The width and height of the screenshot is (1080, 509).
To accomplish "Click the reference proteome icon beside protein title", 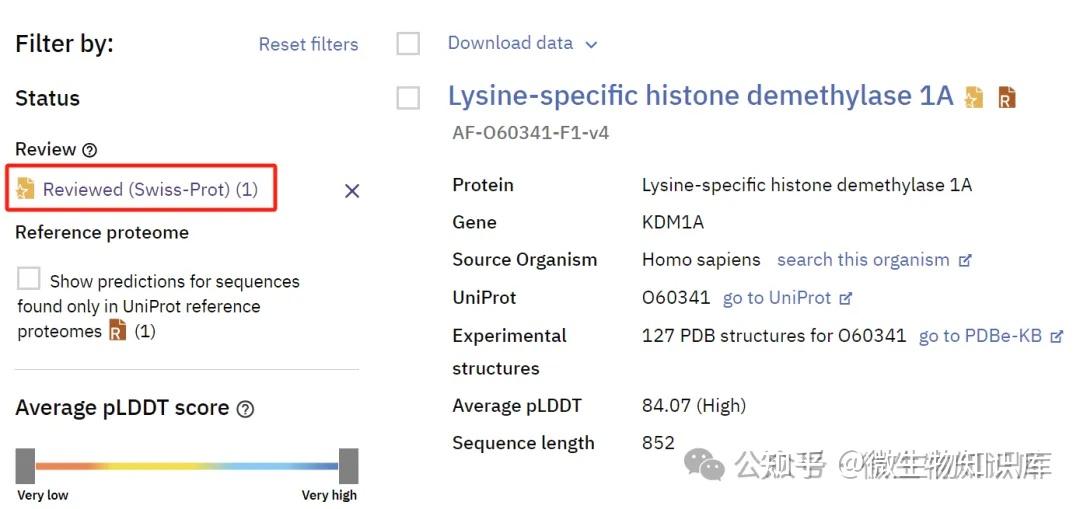I will pyautogui.click(x=1006, y=97).
